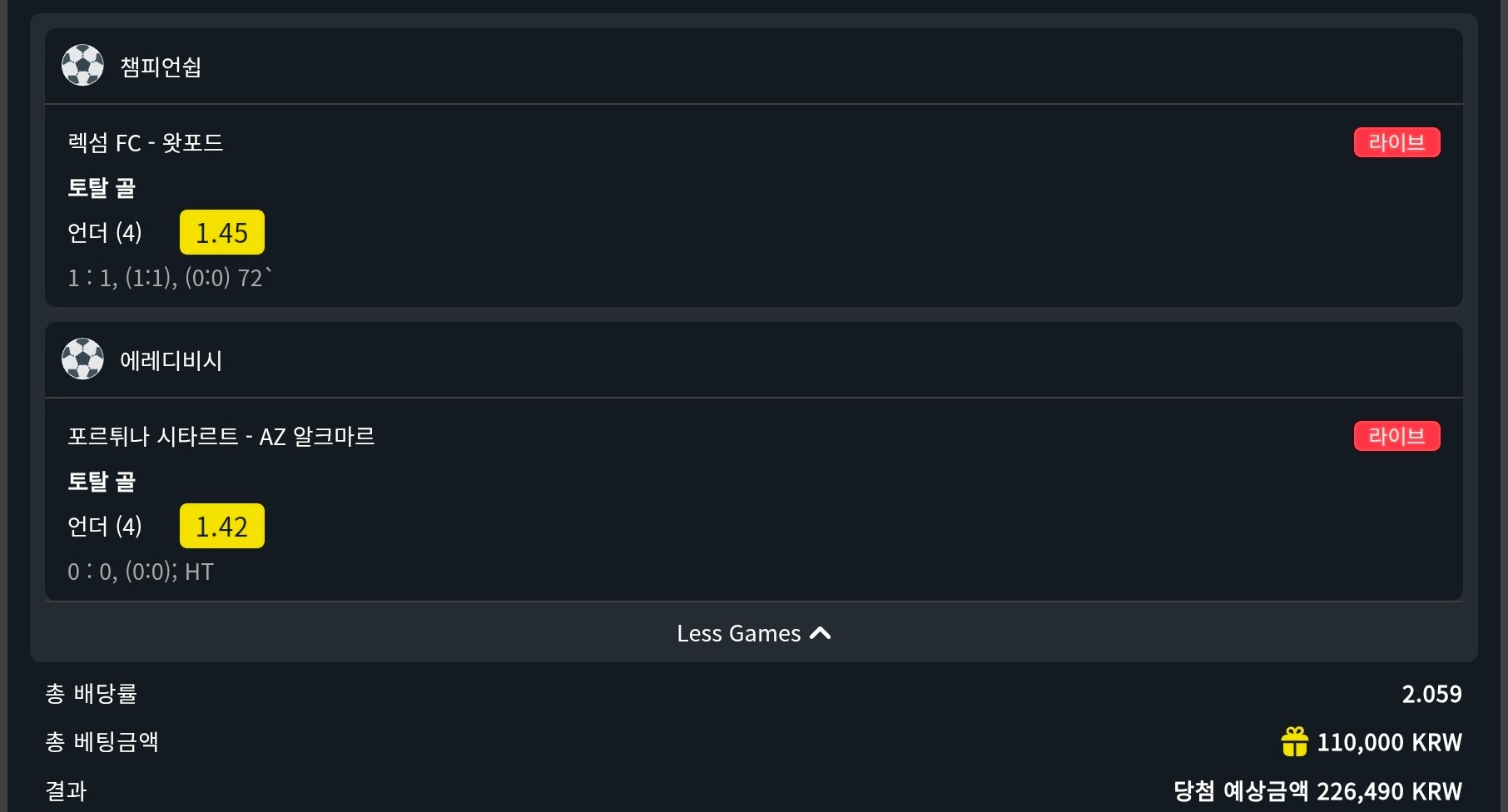The width and height of the screenshot is (1508, 812).
Task: Click the 110,000 KRW total bet amount
Action: [1389, 742]
